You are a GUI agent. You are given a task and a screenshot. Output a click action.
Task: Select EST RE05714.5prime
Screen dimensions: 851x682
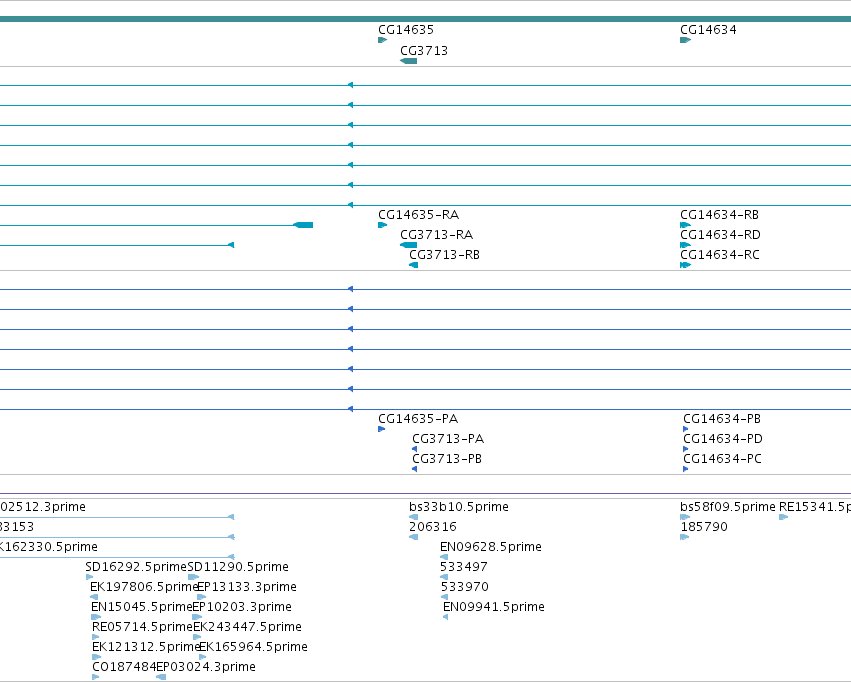coord(142,627)
